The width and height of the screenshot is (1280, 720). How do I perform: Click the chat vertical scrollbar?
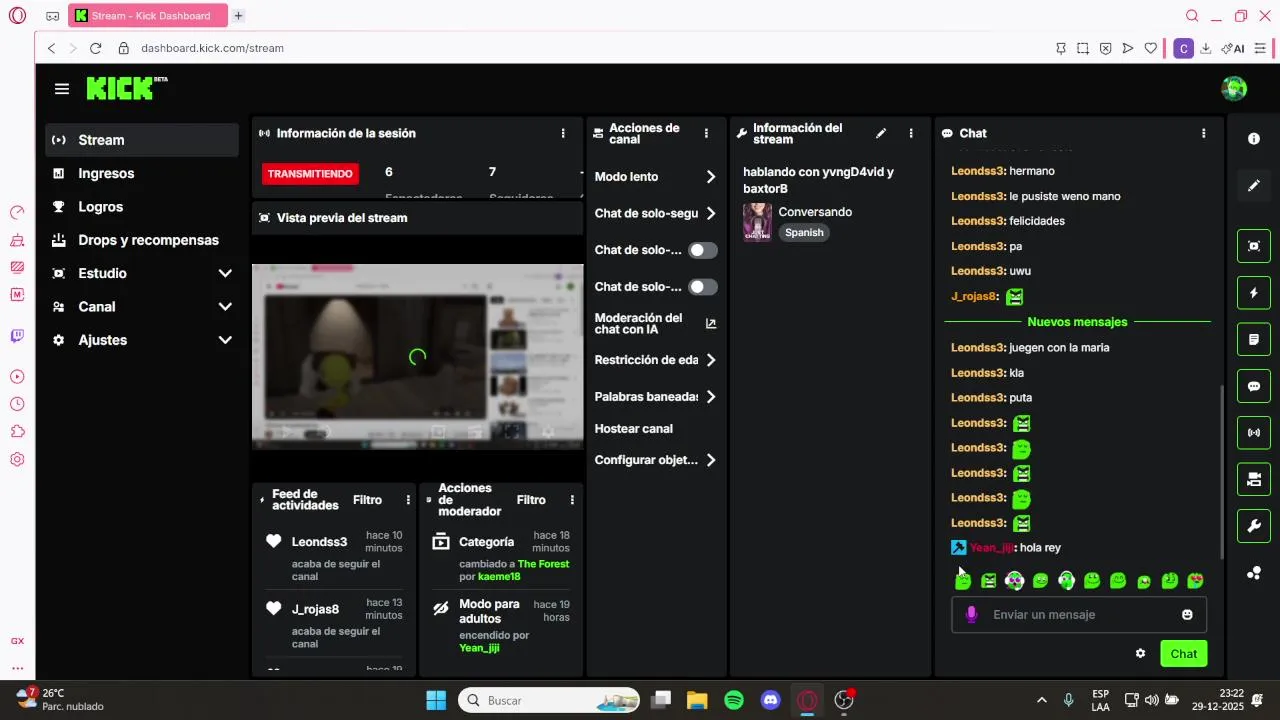[x=1222, y=472]
